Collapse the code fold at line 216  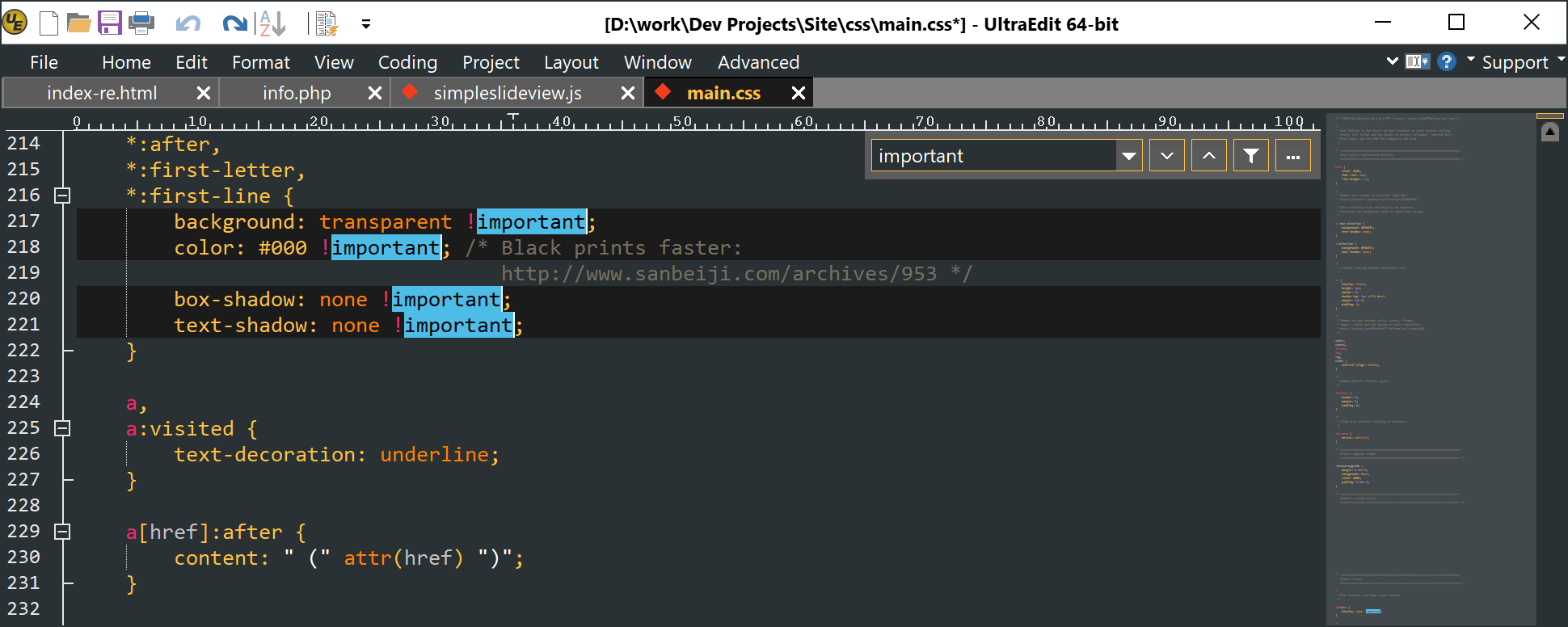click(62, 196)
